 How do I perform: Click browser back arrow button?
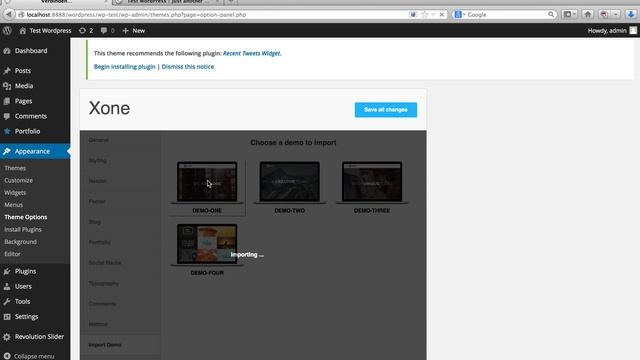coord(9,15)
